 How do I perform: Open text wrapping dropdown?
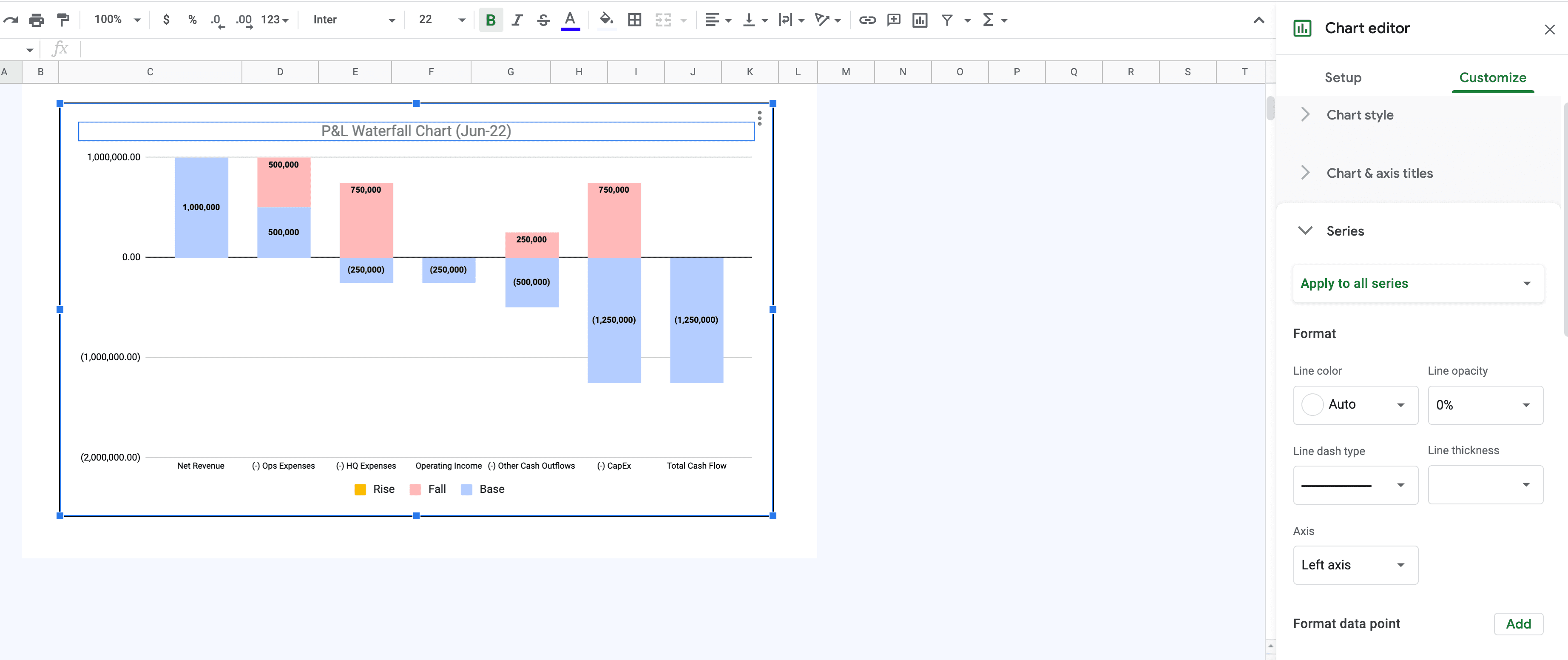(x=791, y=20)
